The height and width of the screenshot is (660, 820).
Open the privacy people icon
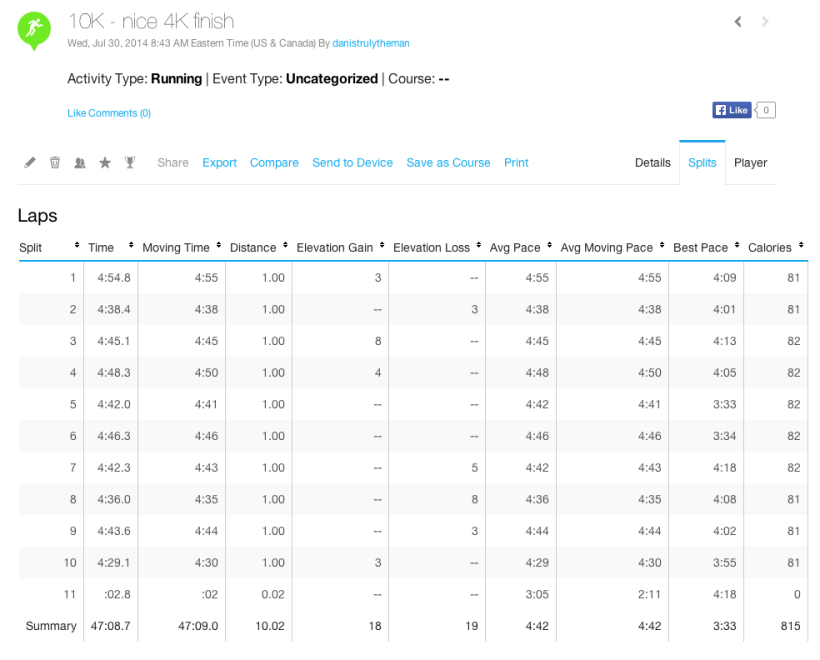79,162
